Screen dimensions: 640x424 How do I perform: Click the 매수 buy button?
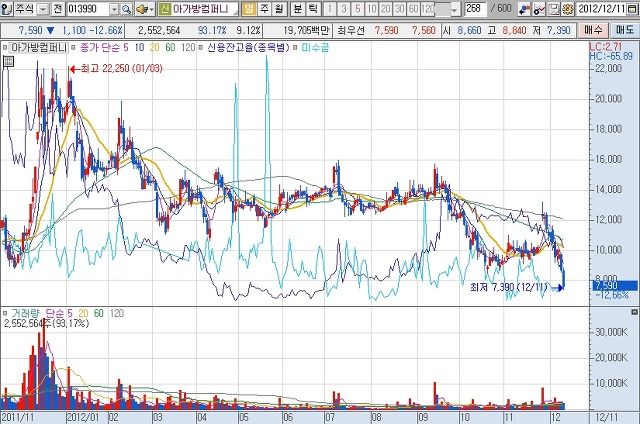(x=592, y=30)
